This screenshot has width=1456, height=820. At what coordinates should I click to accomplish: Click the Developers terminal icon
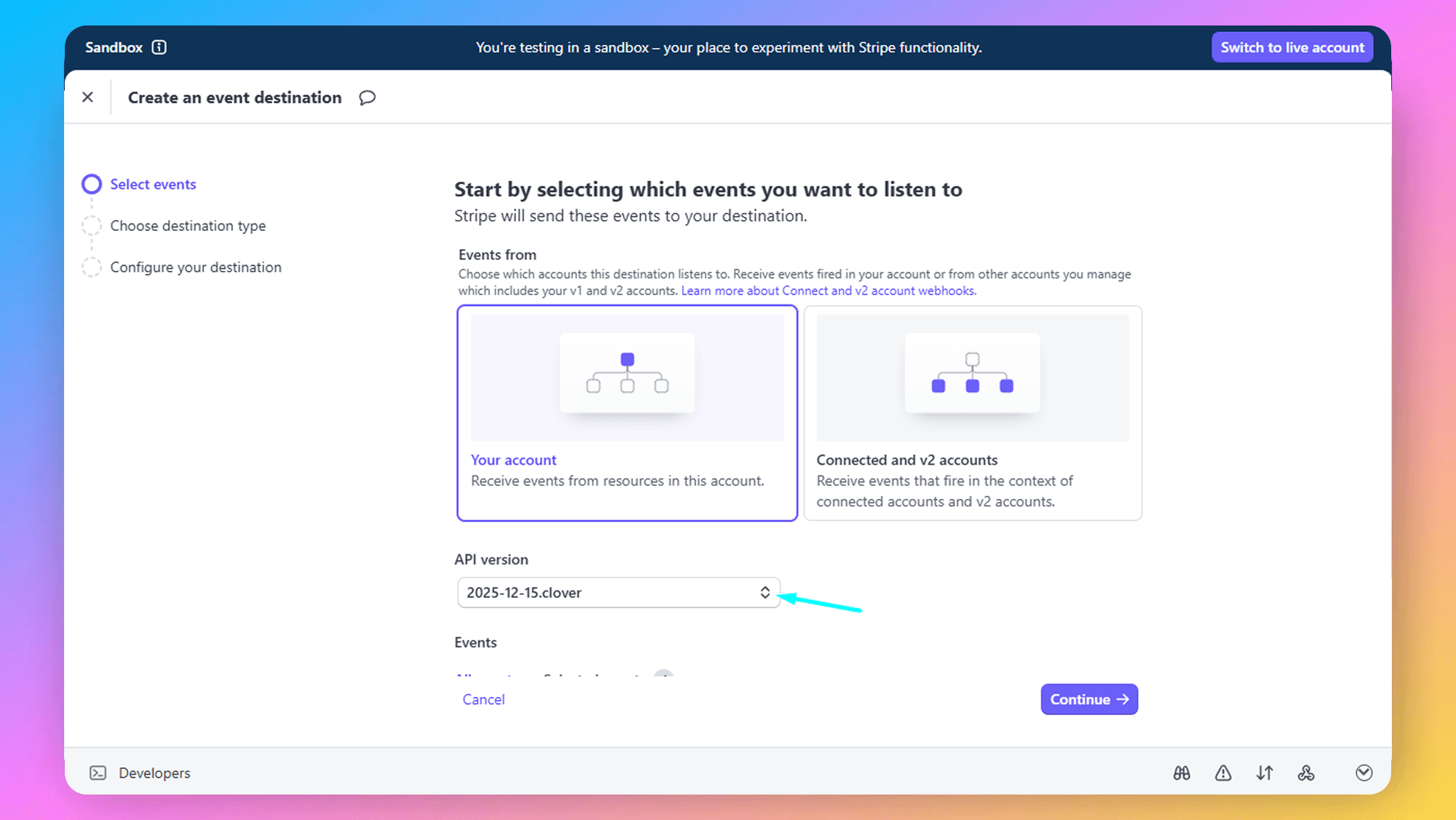(x=98, y=773)
